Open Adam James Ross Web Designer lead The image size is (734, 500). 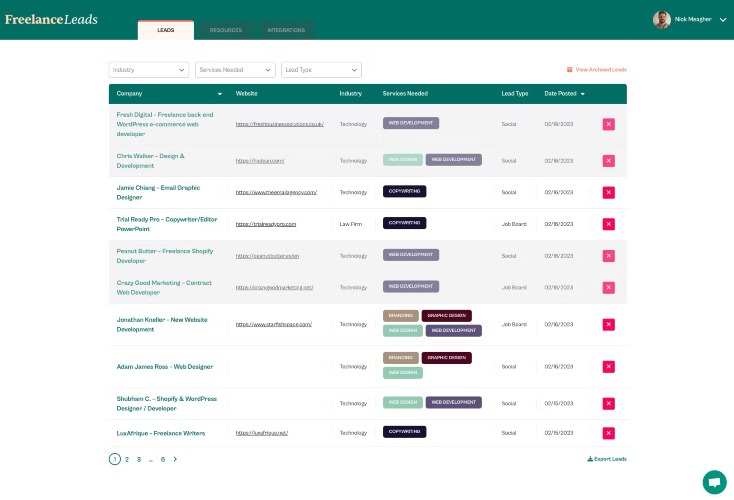(165, 367)
